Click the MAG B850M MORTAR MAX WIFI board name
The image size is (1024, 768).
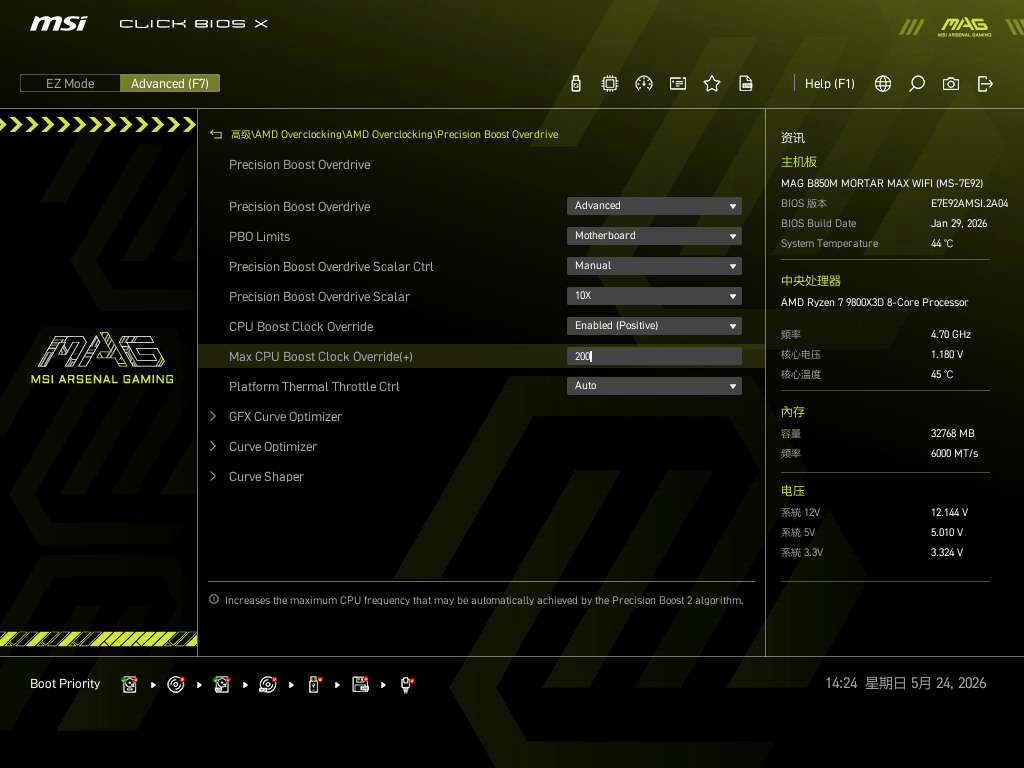click(882, 184)
